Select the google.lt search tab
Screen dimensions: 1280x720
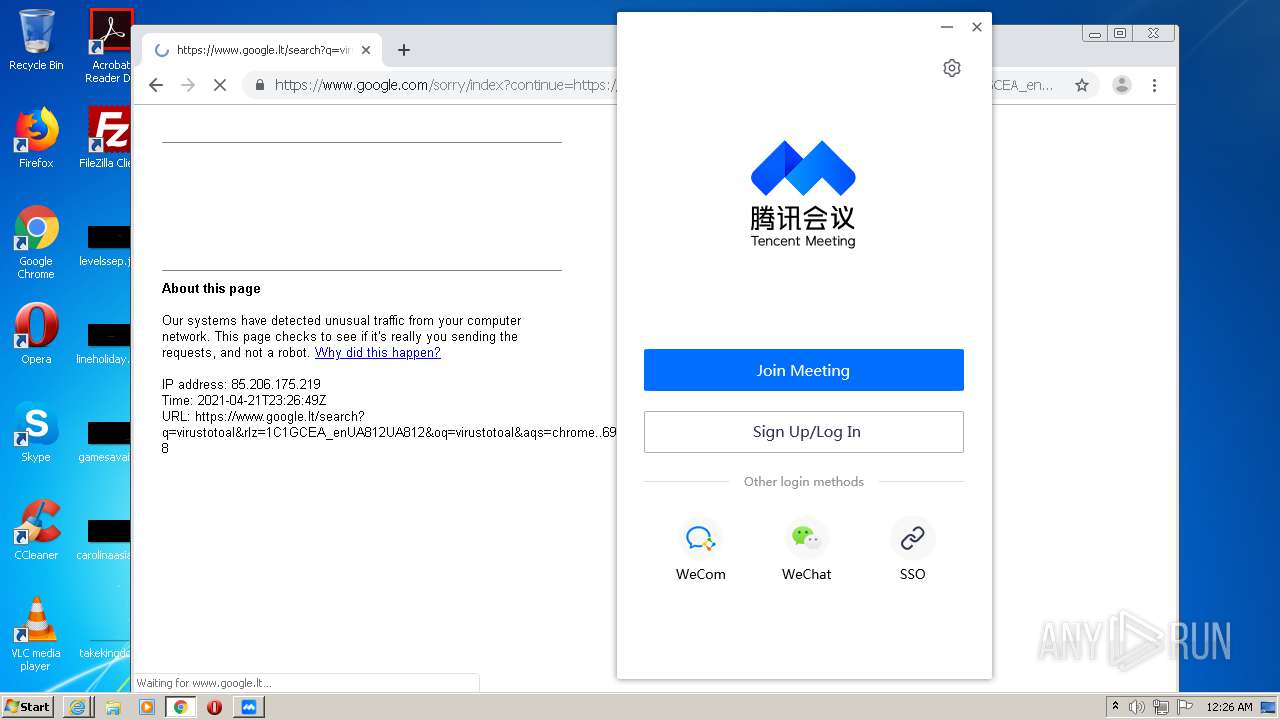(x=262, y=50)
